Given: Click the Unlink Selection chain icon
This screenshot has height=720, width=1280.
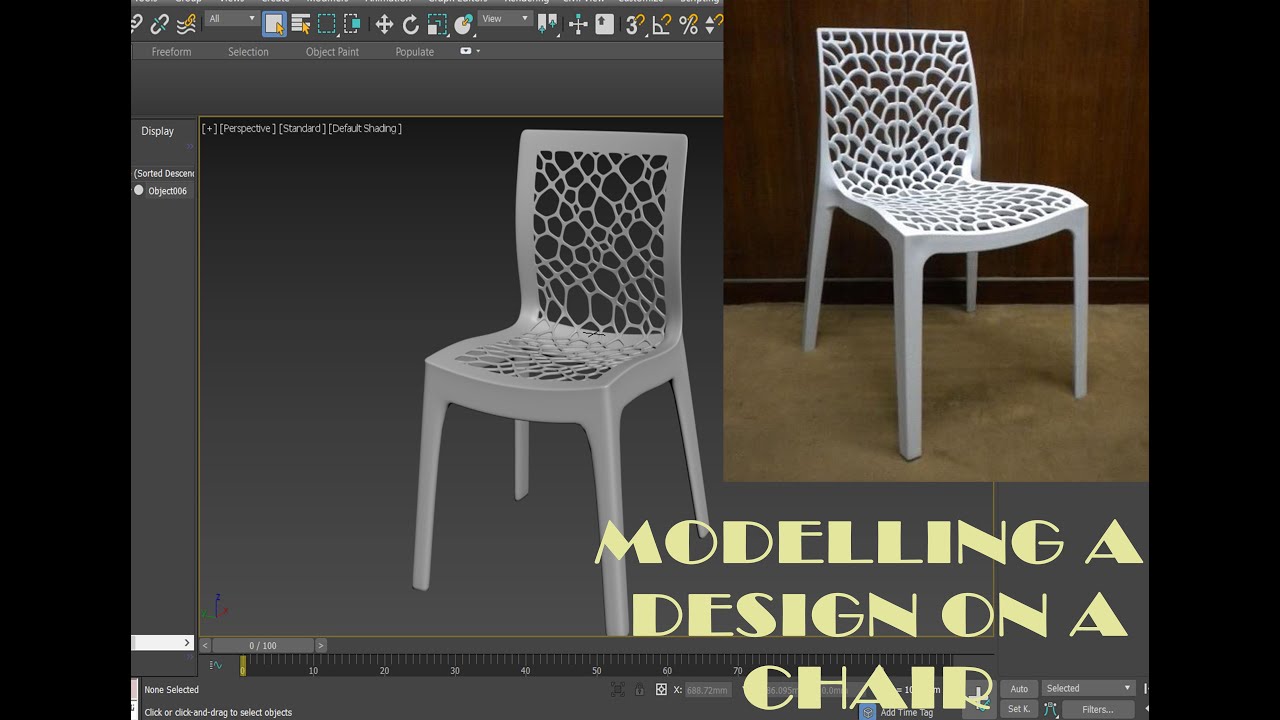Looking at the screenshot, I should pos(159,25).
